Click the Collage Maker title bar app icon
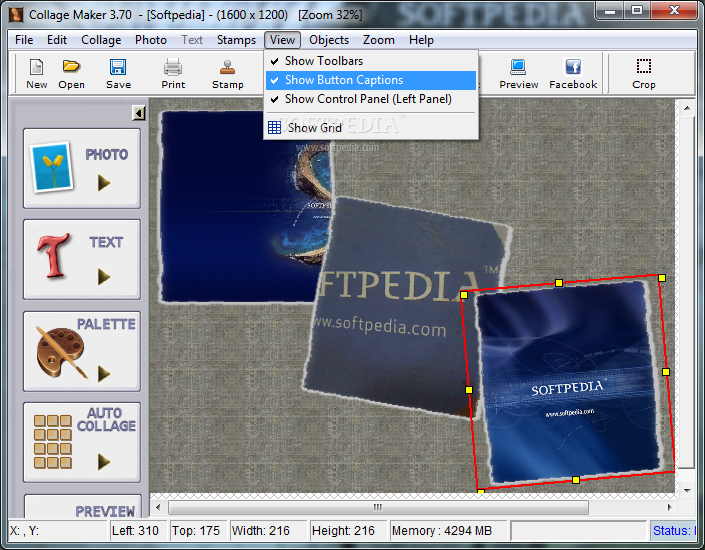 click(17, 15)
